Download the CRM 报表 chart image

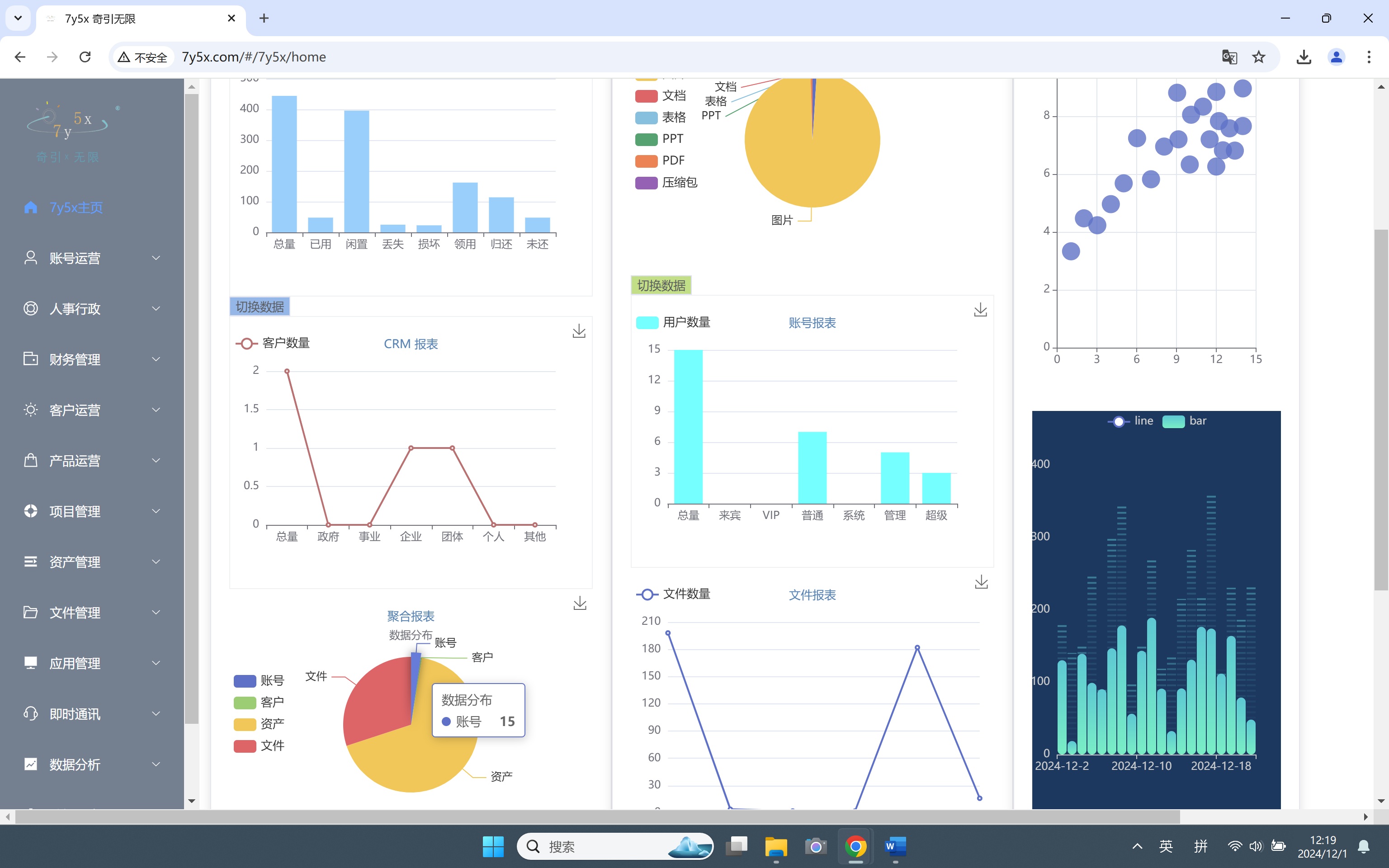tap(579, 331)
